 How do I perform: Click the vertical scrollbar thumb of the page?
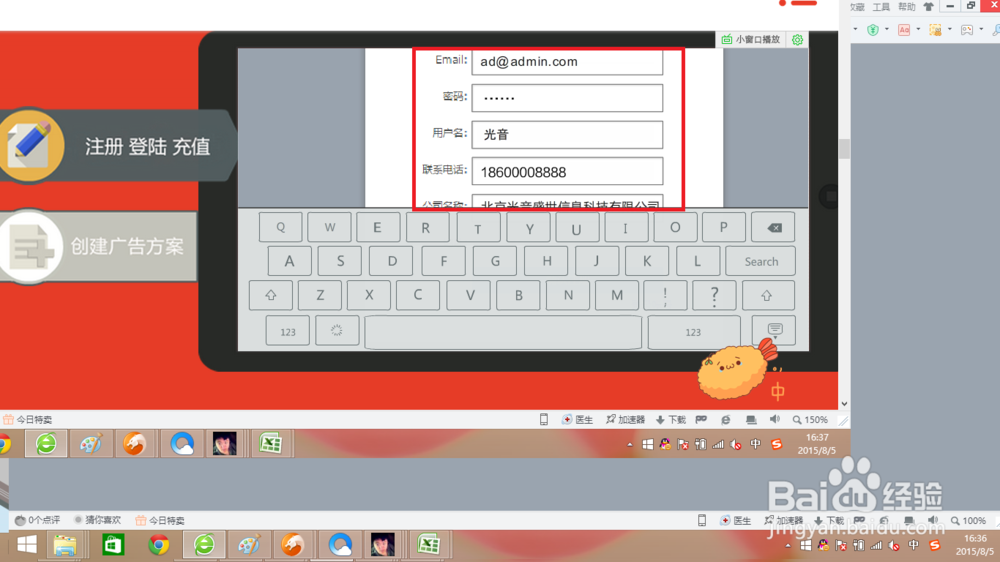click(x=844, y=149)
